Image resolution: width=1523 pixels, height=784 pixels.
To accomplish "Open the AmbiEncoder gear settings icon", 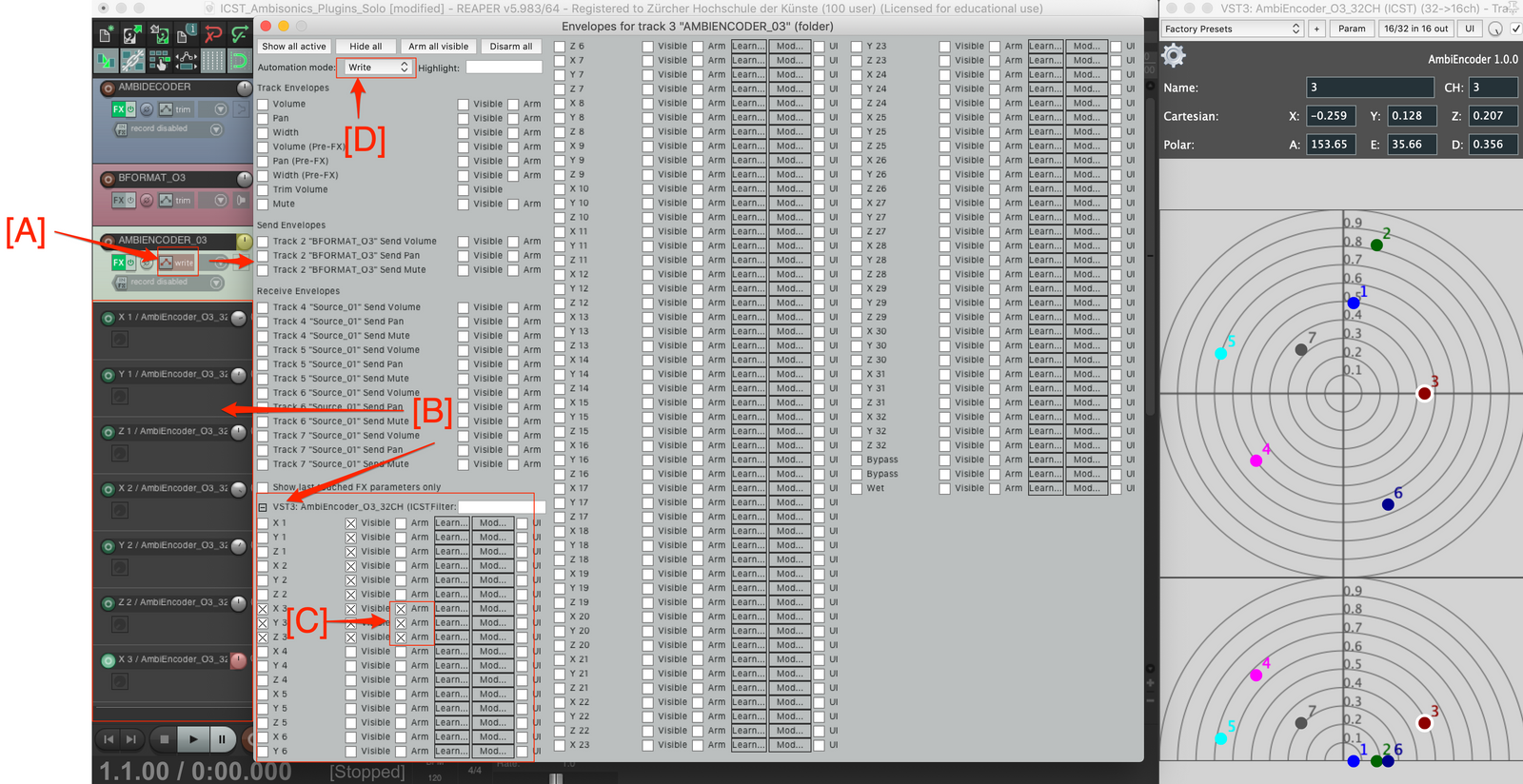I will 1175,56.
